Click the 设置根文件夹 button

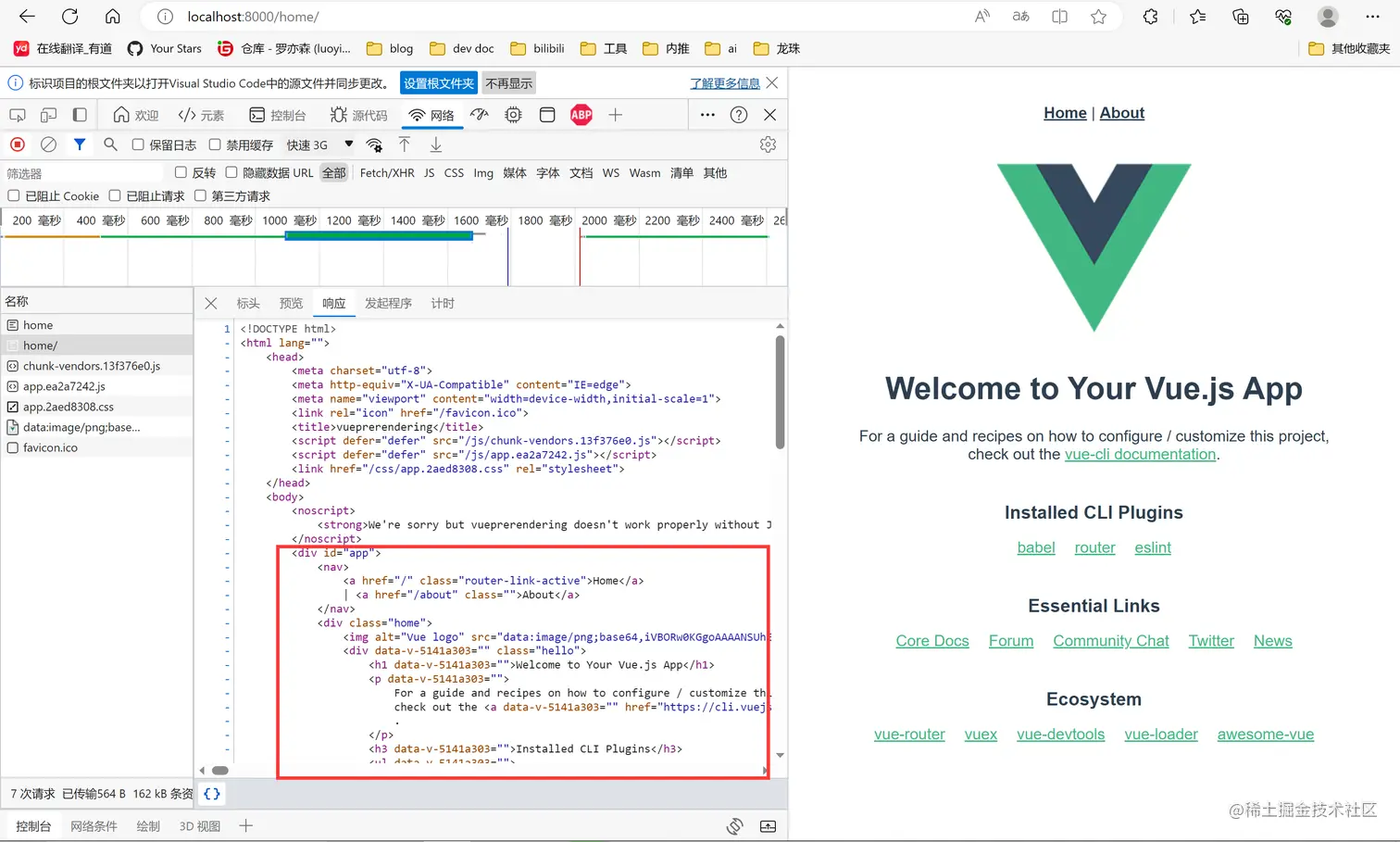[x=439, y=83]
